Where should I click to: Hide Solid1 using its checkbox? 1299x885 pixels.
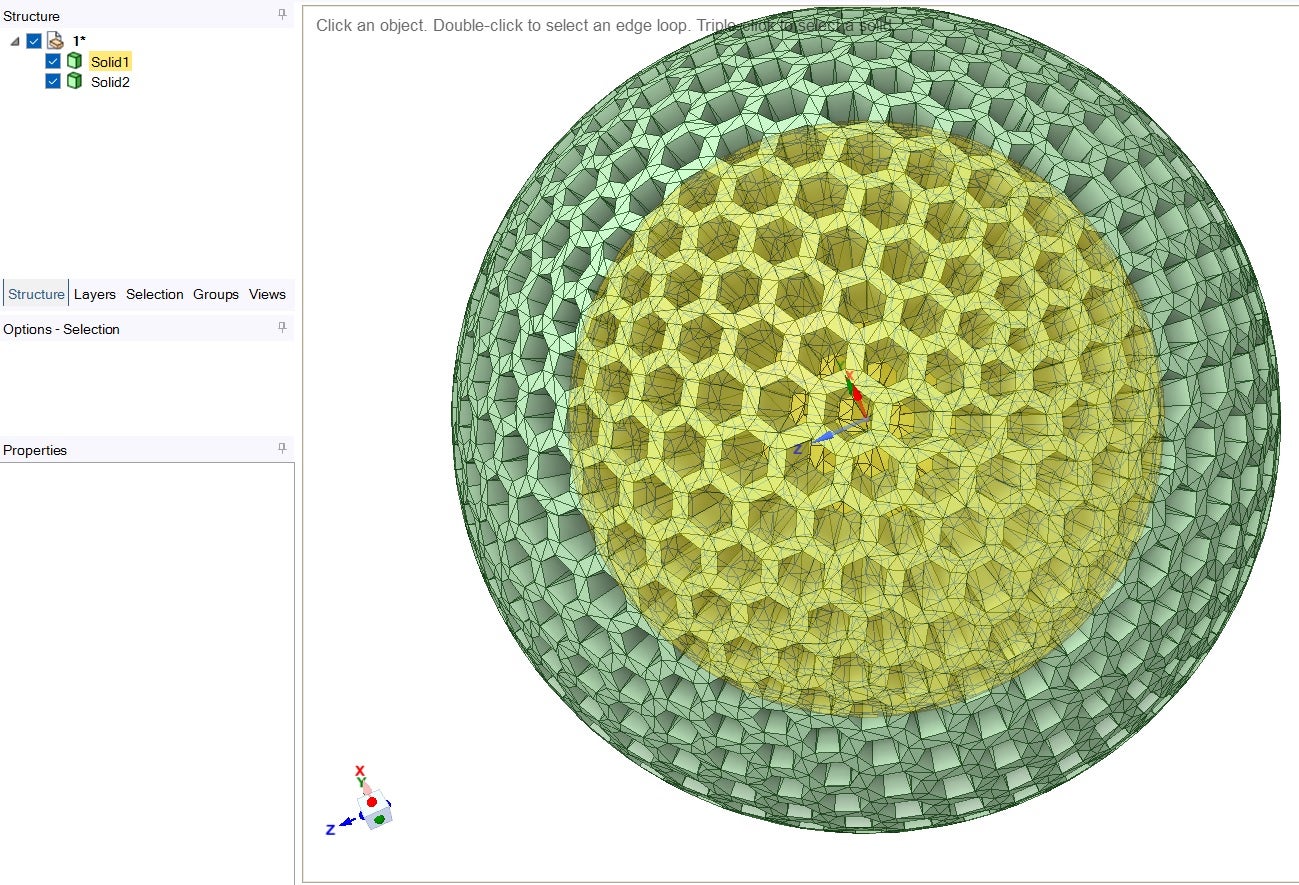(x=53, y=62)
